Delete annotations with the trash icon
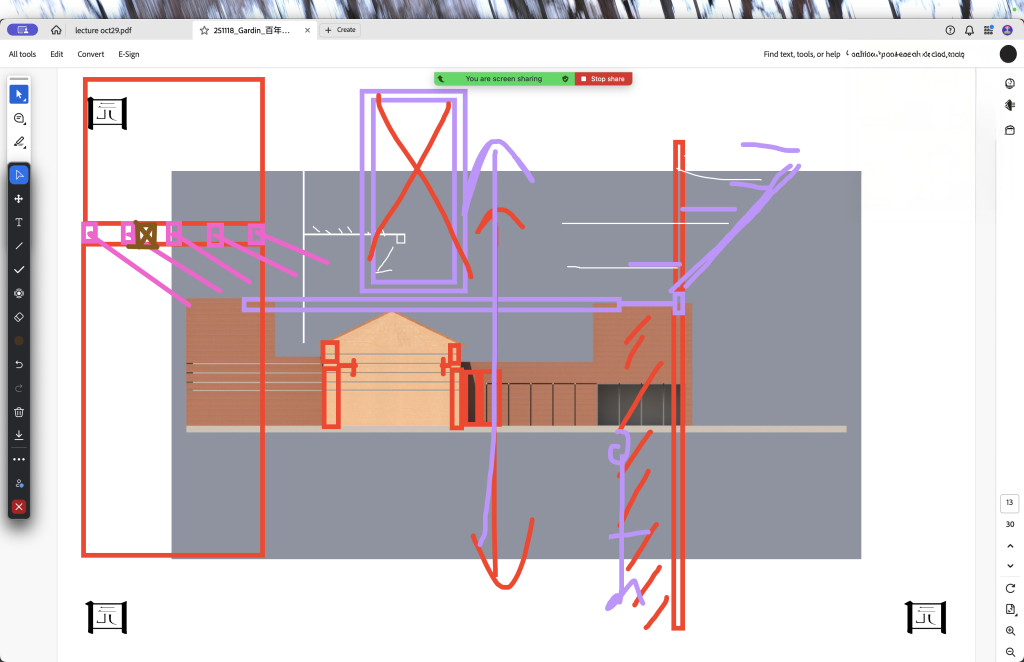 coord(19,412)
